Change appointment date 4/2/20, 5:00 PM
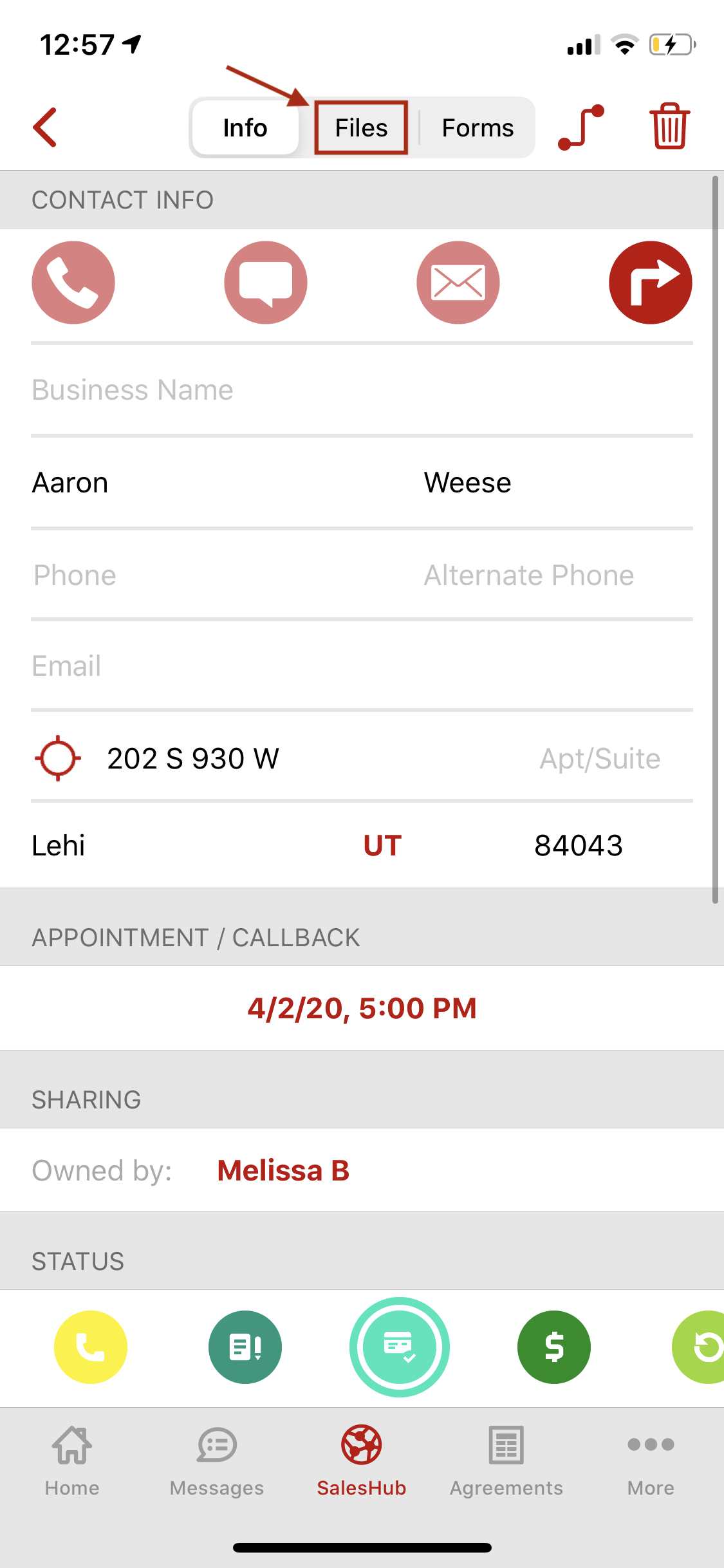The width and height of the screenshot is (724, 1568). click(362, 1008)
